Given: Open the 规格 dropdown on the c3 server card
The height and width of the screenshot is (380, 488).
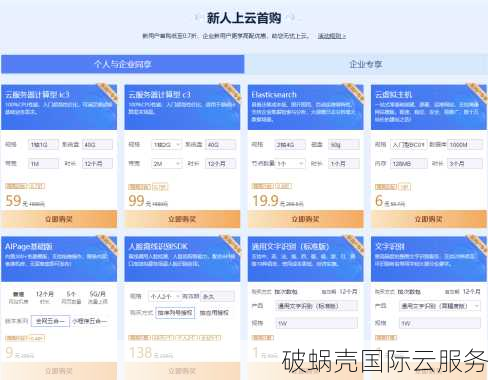Looking at the screenshot, I should click(167, 145).
